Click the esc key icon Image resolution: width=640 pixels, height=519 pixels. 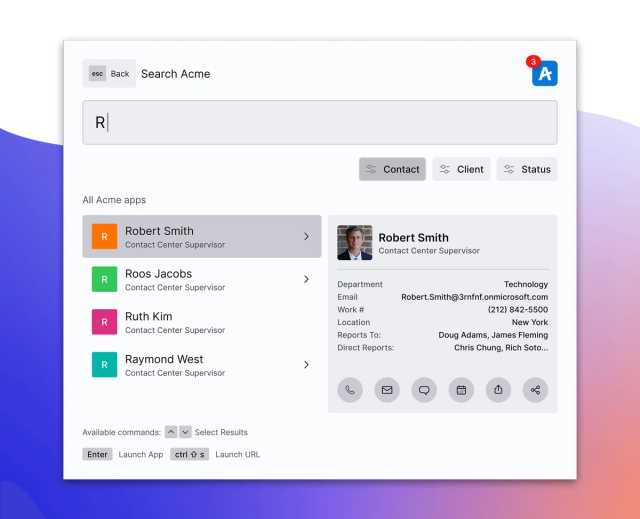tap(97, 73)
